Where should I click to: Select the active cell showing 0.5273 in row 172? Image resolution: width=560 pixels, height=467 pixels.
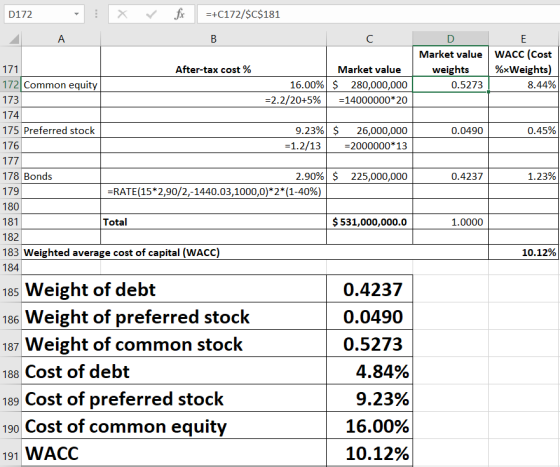450,85
